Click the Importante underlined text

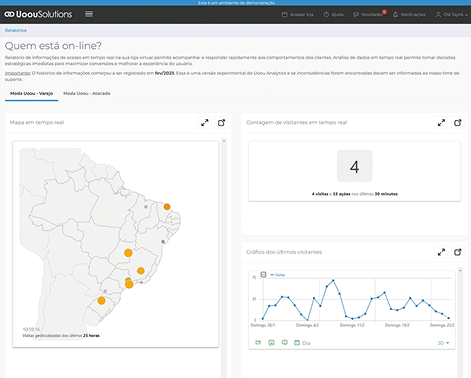(18, 73)
